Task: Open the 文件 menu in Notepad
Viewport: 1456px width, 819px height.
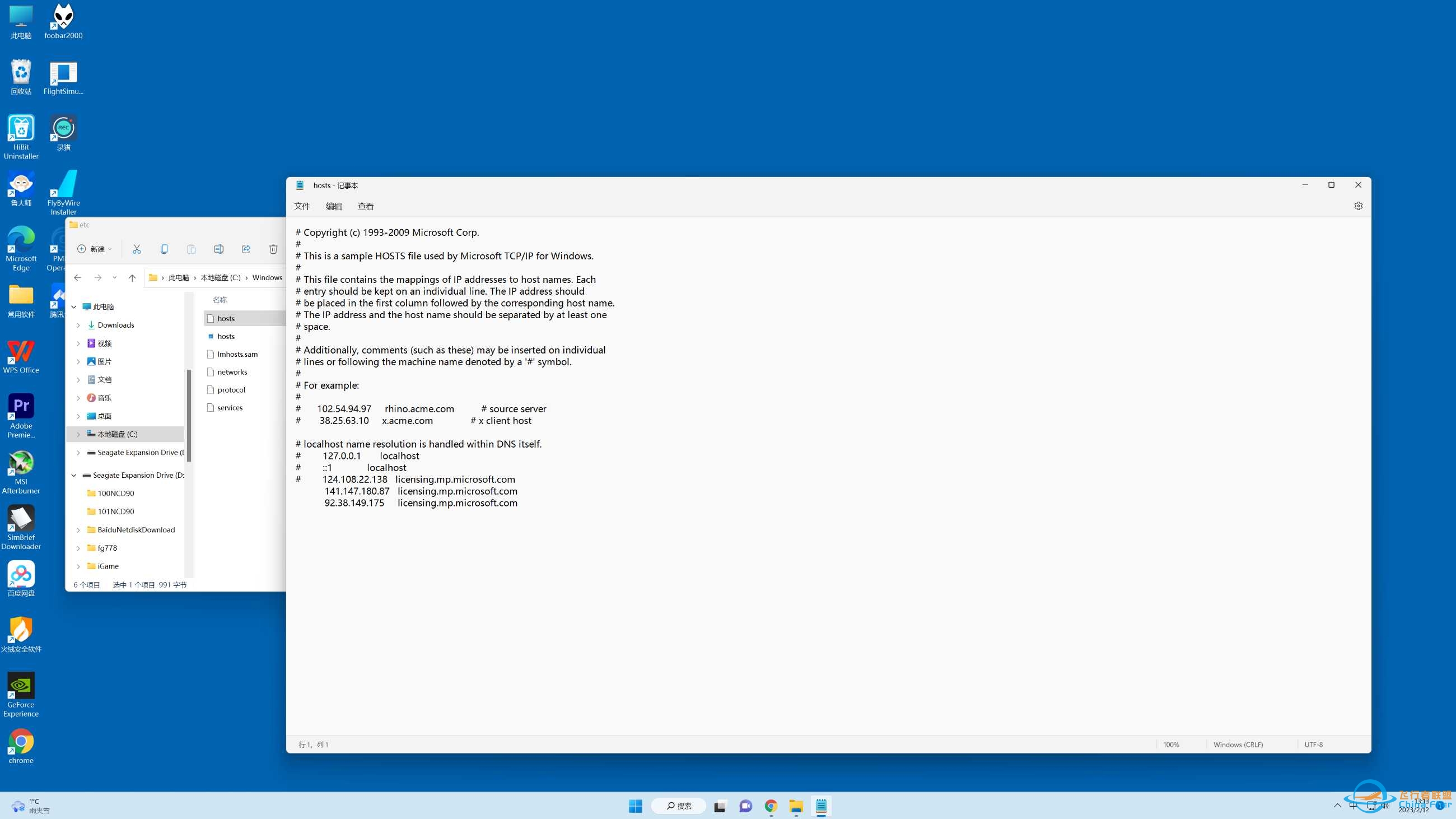Action: coord(302,206)
